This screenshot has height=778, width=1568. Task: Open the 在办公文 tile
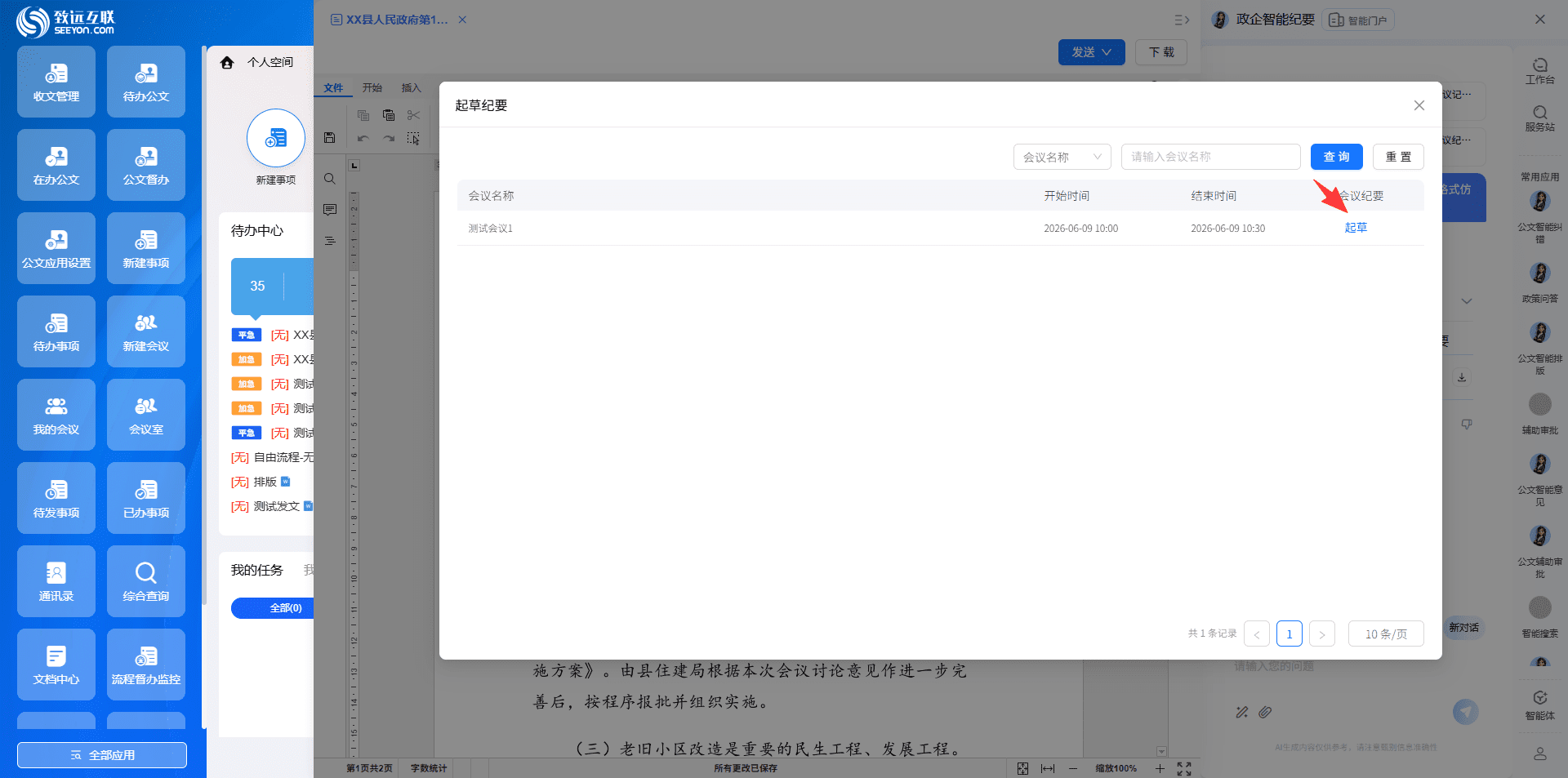click(56, 165)
